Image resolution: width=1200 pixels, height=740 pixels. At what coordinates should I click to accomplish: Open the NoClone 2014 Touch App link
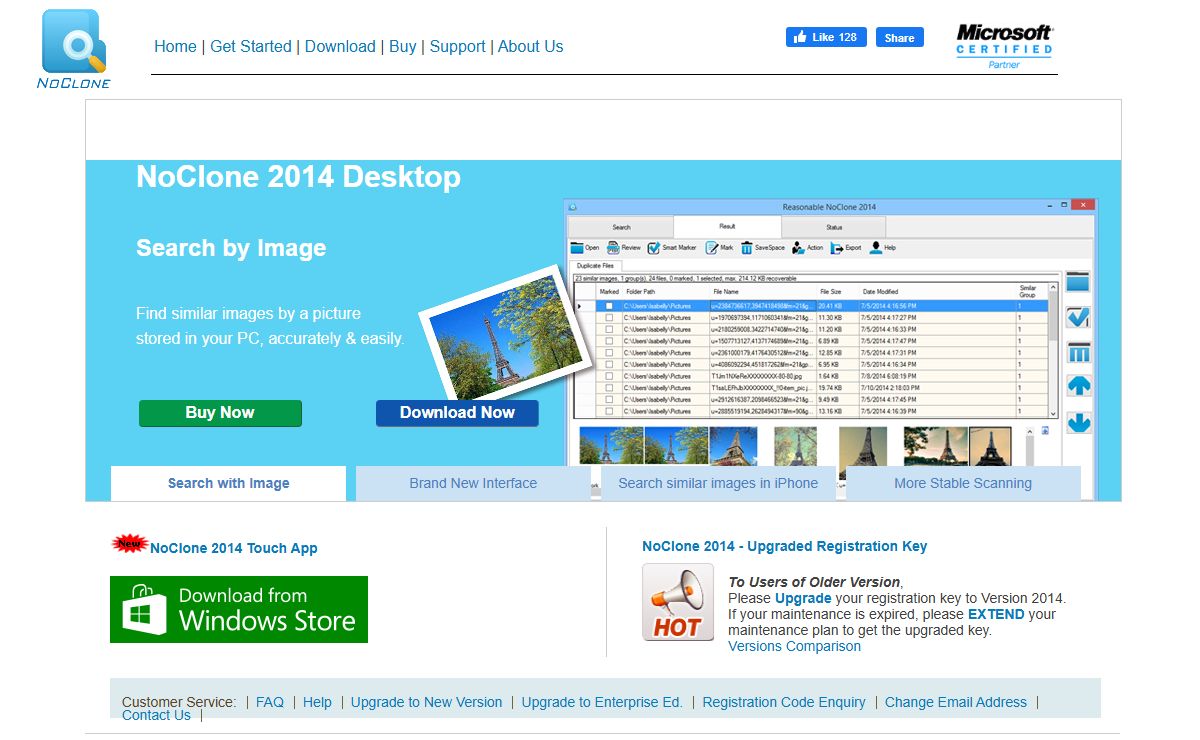pyautogui.click(x=234, y=548)
